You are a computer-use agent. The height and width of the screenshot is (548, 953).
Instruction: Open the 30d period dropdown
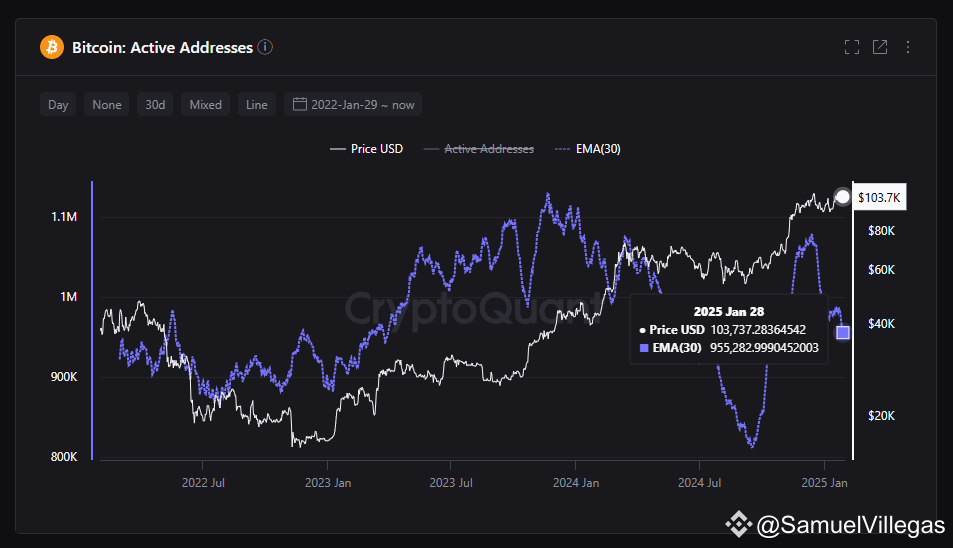(155, 104)
